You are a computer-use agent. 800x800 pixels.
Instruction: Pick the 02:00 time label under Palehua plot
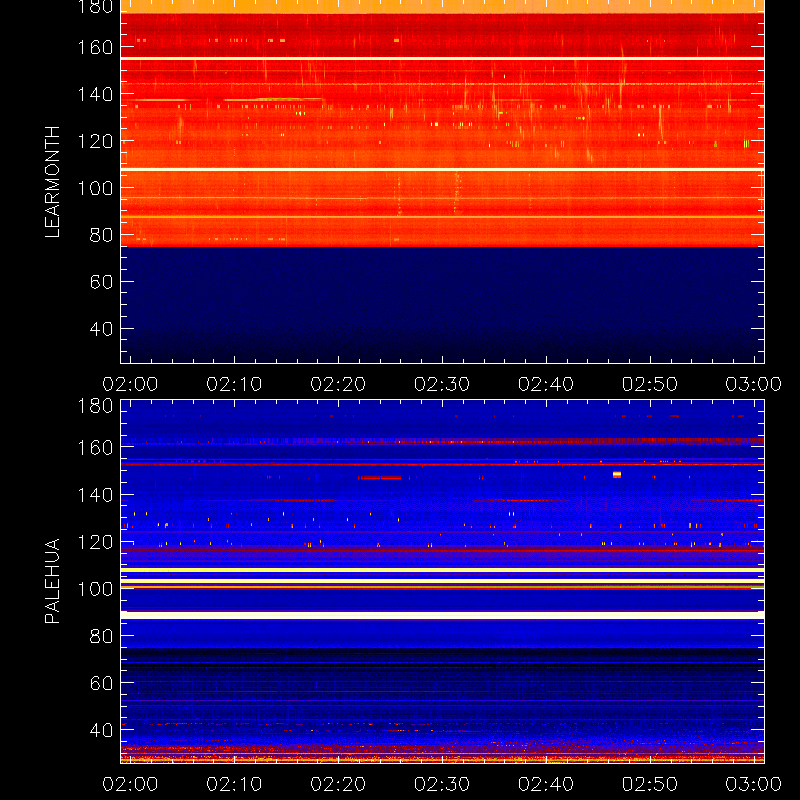(130, 784)
